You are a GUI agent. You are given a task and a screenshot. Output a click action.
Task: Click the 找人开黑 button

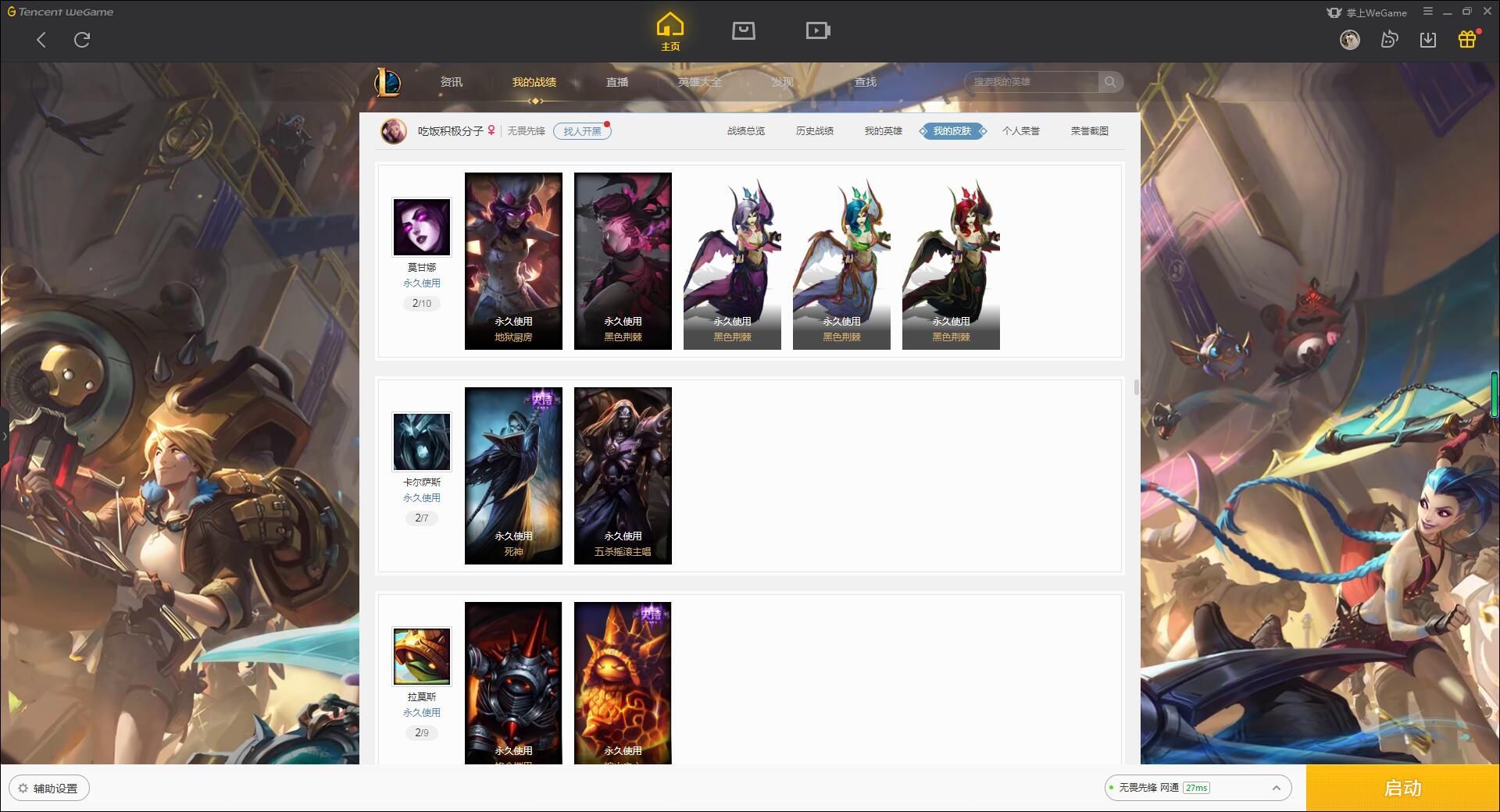tap(582, 131)
